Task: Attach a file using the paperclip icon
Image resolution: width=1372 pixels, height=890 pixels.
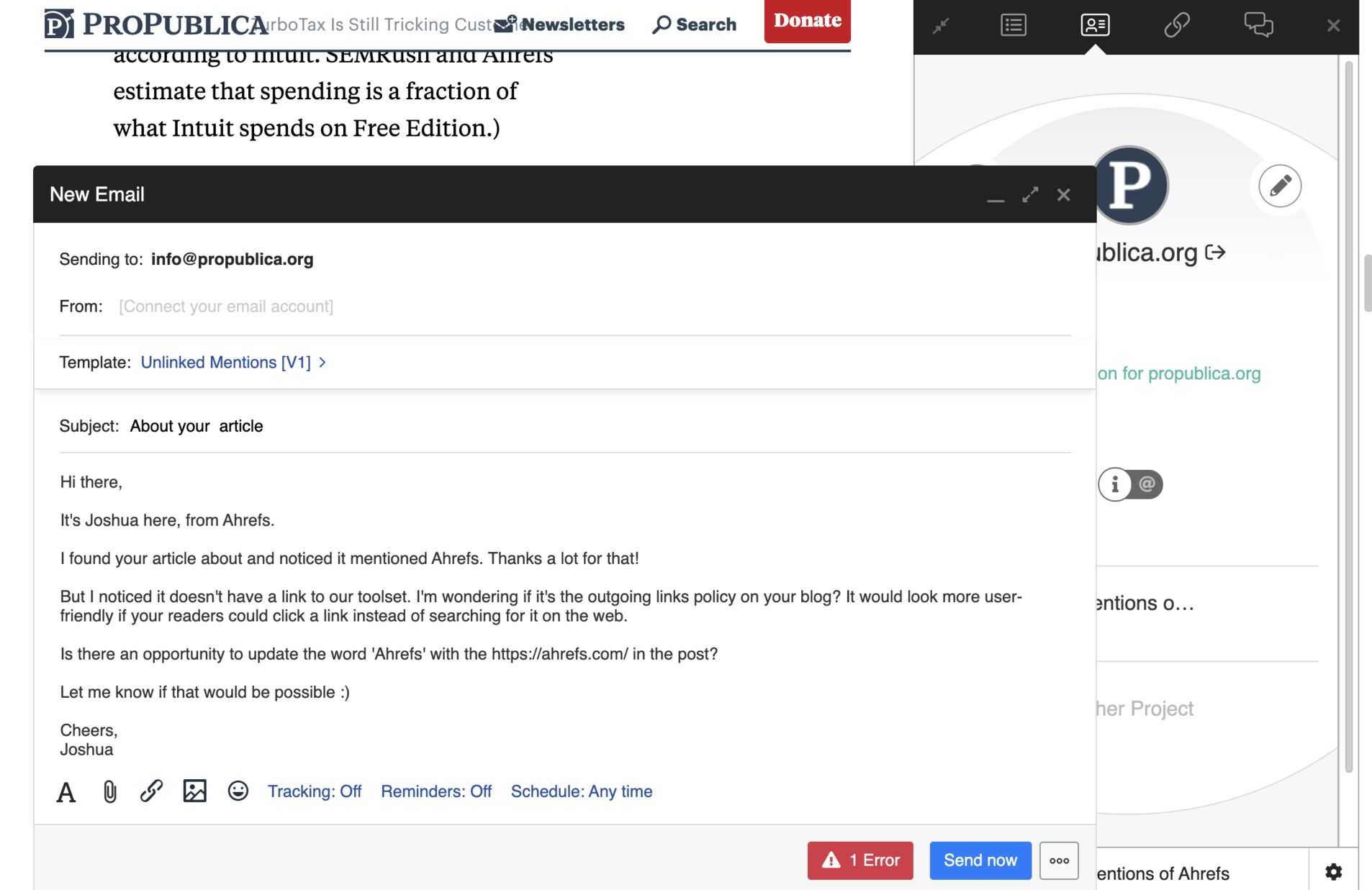Action: pos(109,791)
